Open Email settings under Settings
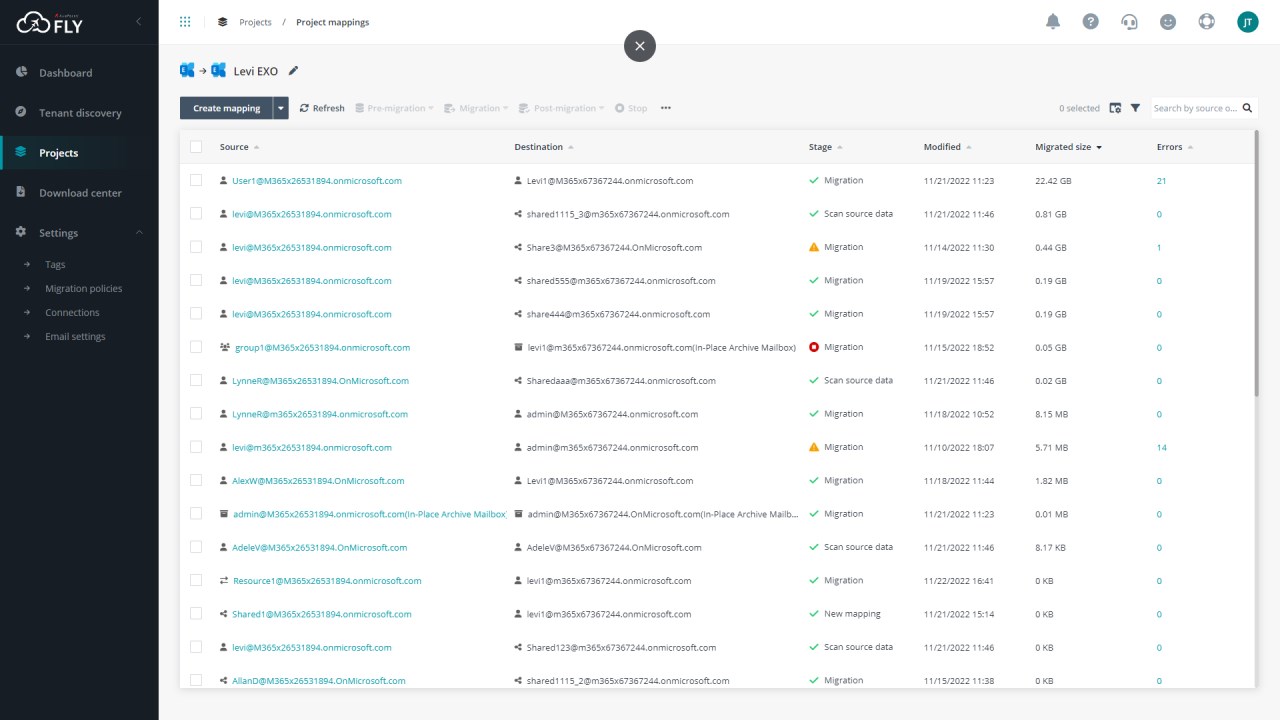Screen dimensions: 1280x720 75,337
